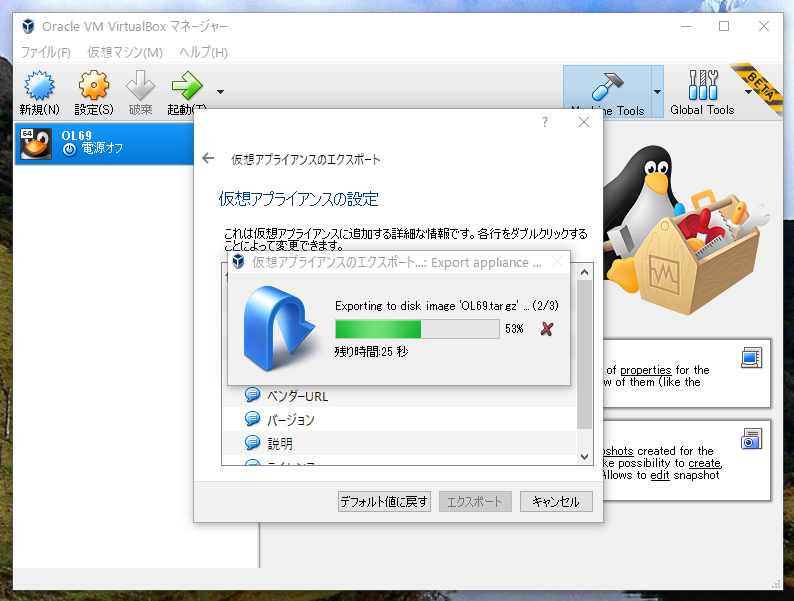Open the Global Tools dropdown arrow
Screen dimensions: 794x601
(748, 92)
